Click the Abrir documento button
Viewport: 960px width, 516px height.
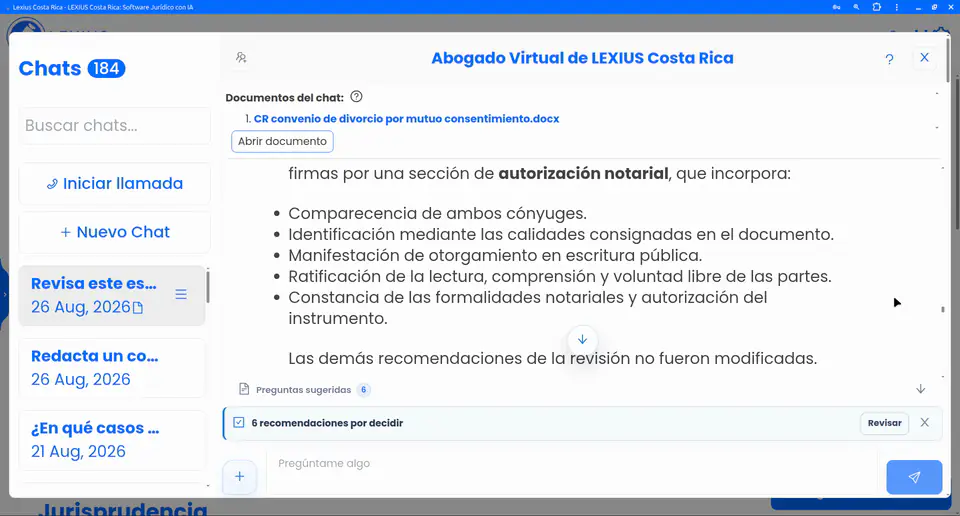point(282,141)
